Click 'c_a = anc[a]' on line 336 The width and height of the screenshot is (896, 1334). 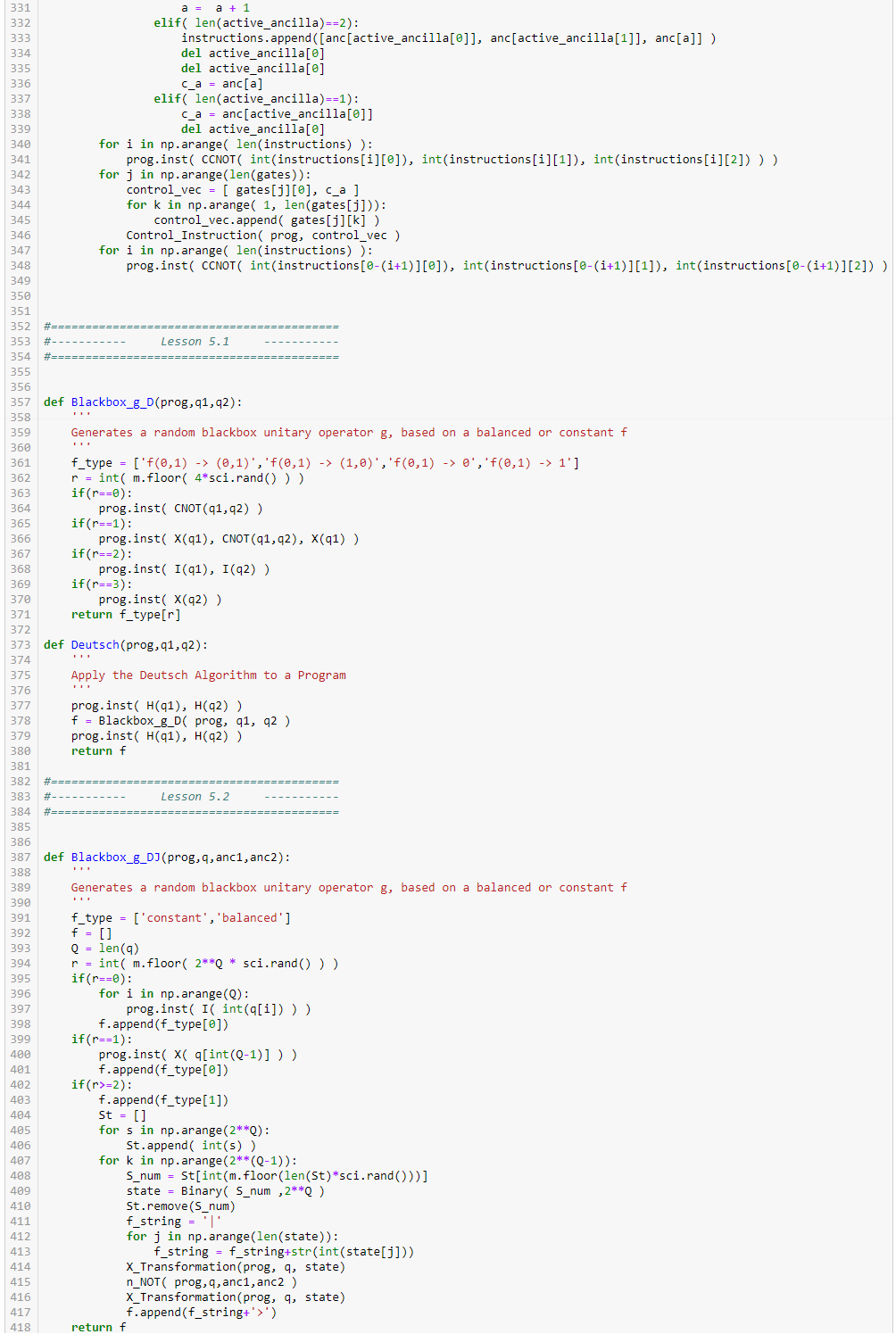(x=222, y=84)
